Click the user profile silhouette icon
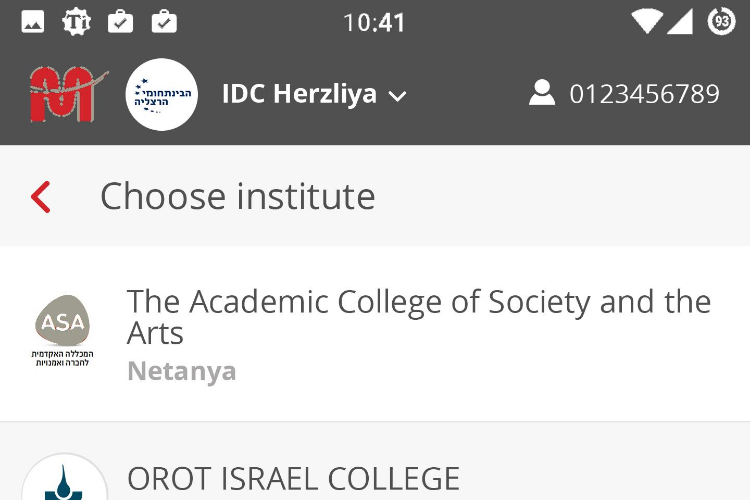 [x=542, y=92]
